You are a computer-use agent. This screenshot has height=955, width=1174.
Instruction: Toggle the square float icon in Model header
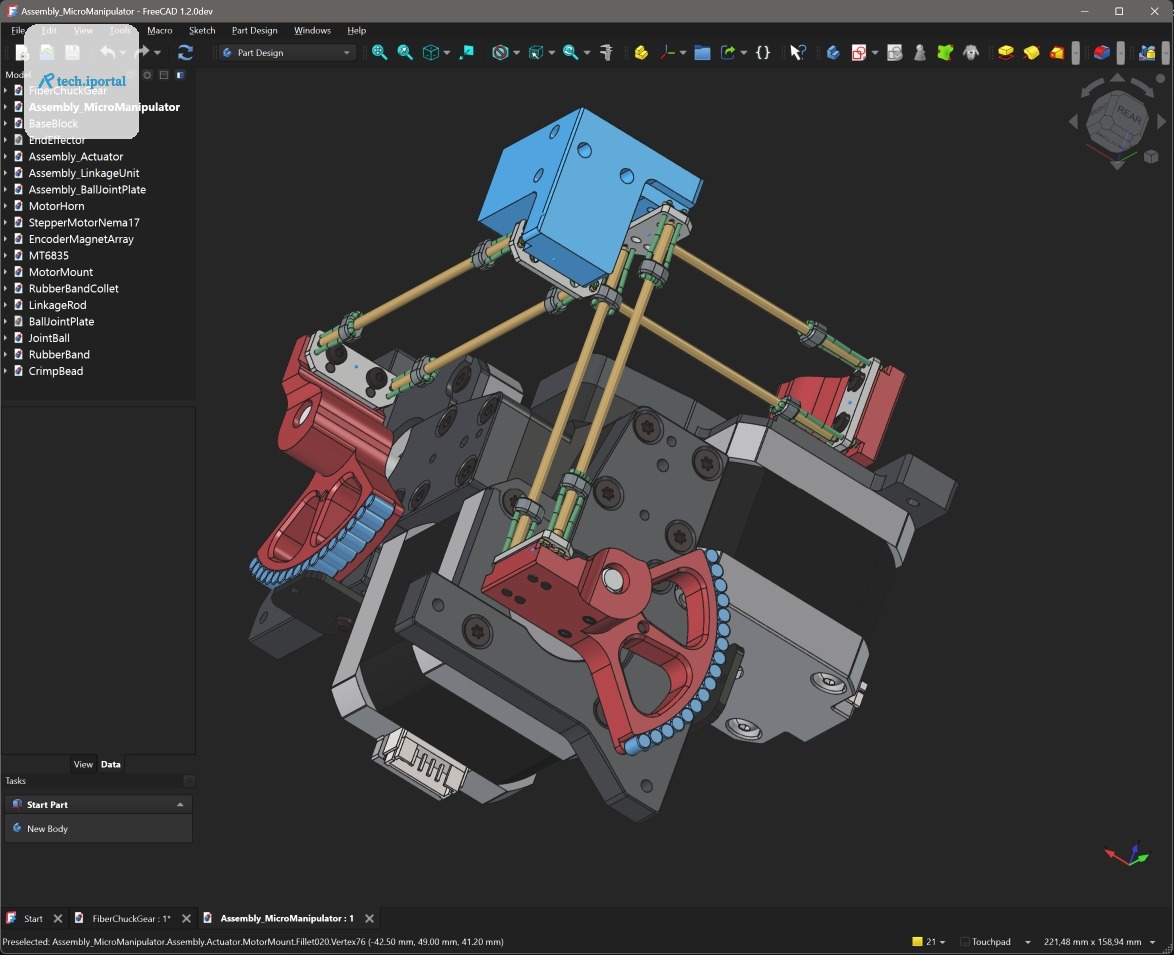pos(164,75)
